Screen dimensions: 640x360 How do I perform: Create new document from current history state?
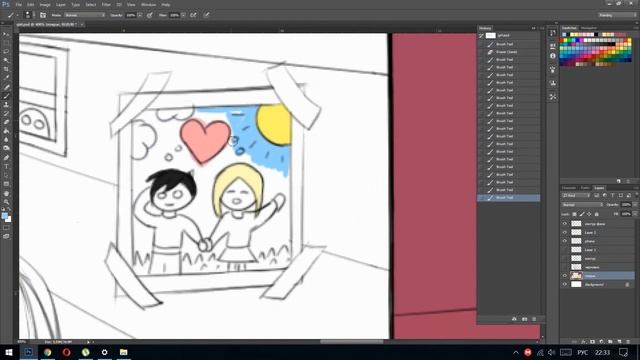pyautogui.click(x=514, y=319)
